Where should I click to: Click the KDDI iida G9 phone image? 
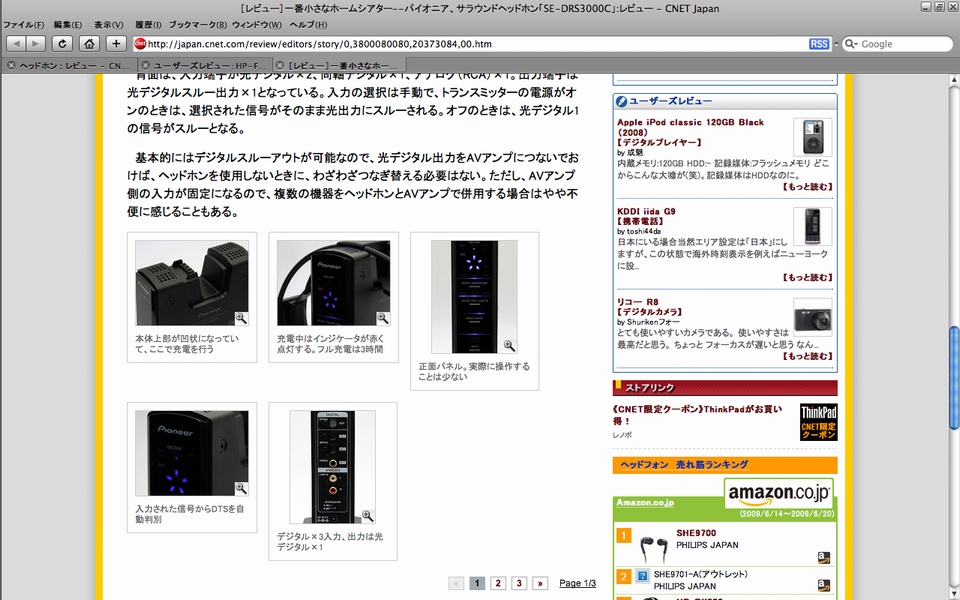pyautogui.click(x=812, y=226)
